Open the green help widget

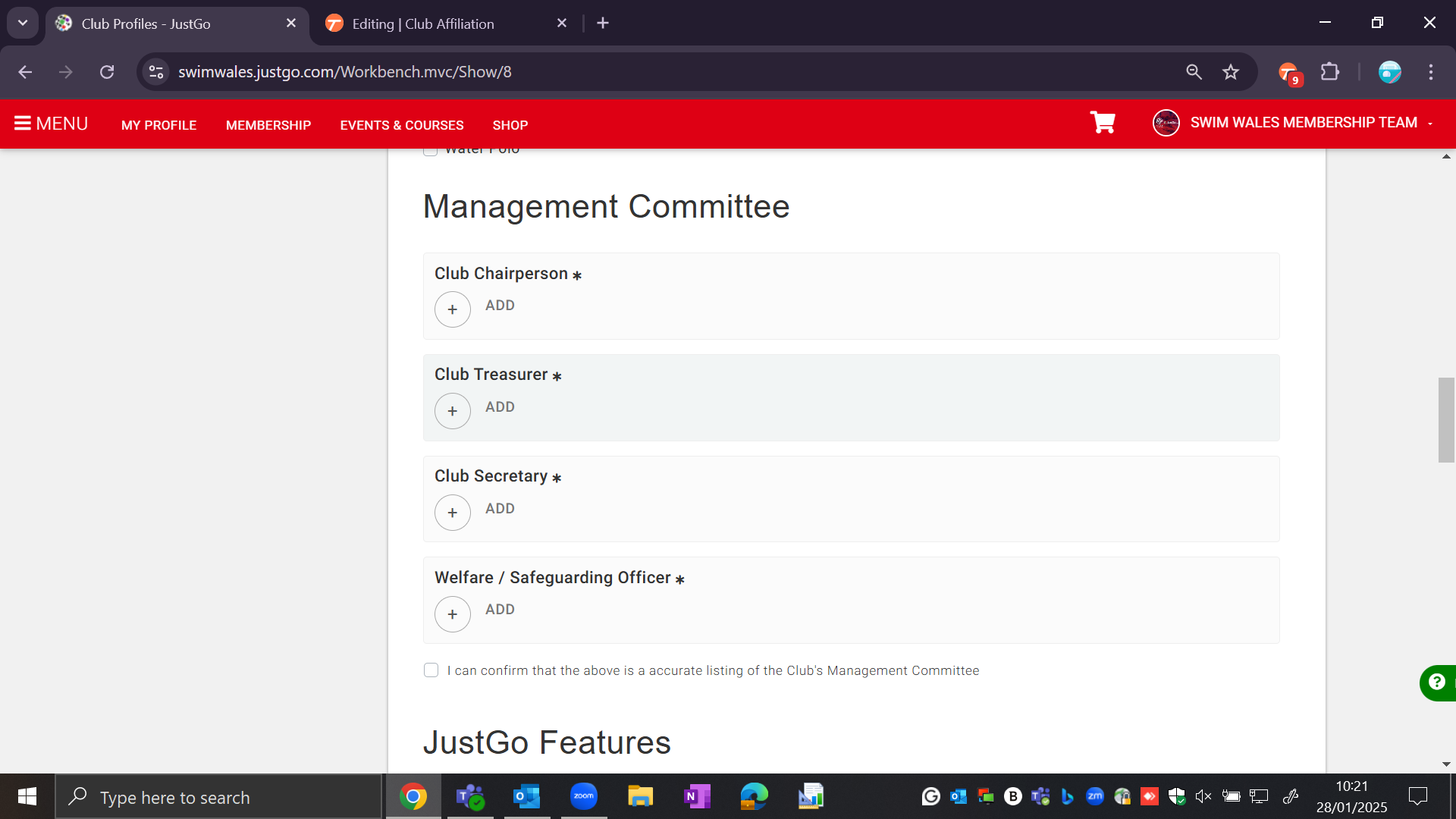click(1438, 682)
